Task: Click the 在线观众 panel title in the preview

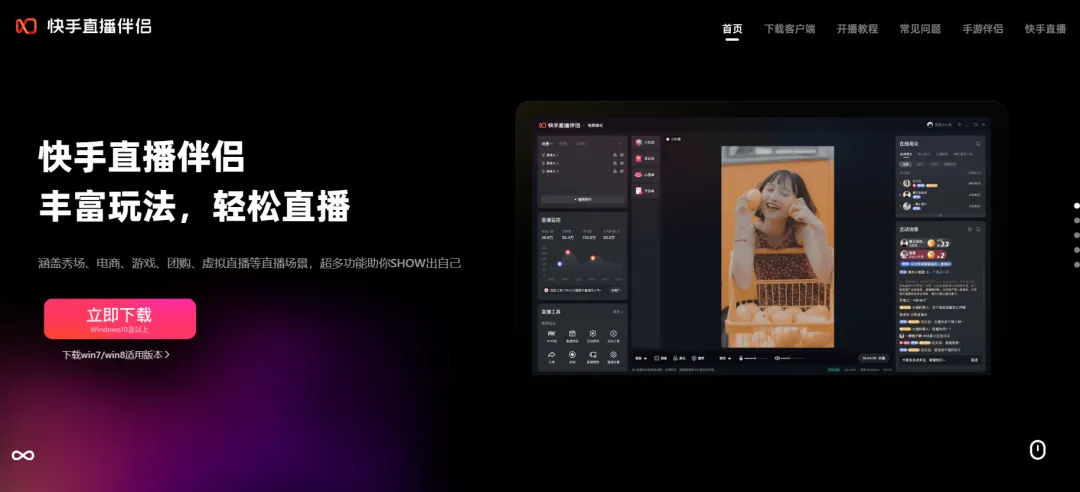Action: [x=909, y=143]
